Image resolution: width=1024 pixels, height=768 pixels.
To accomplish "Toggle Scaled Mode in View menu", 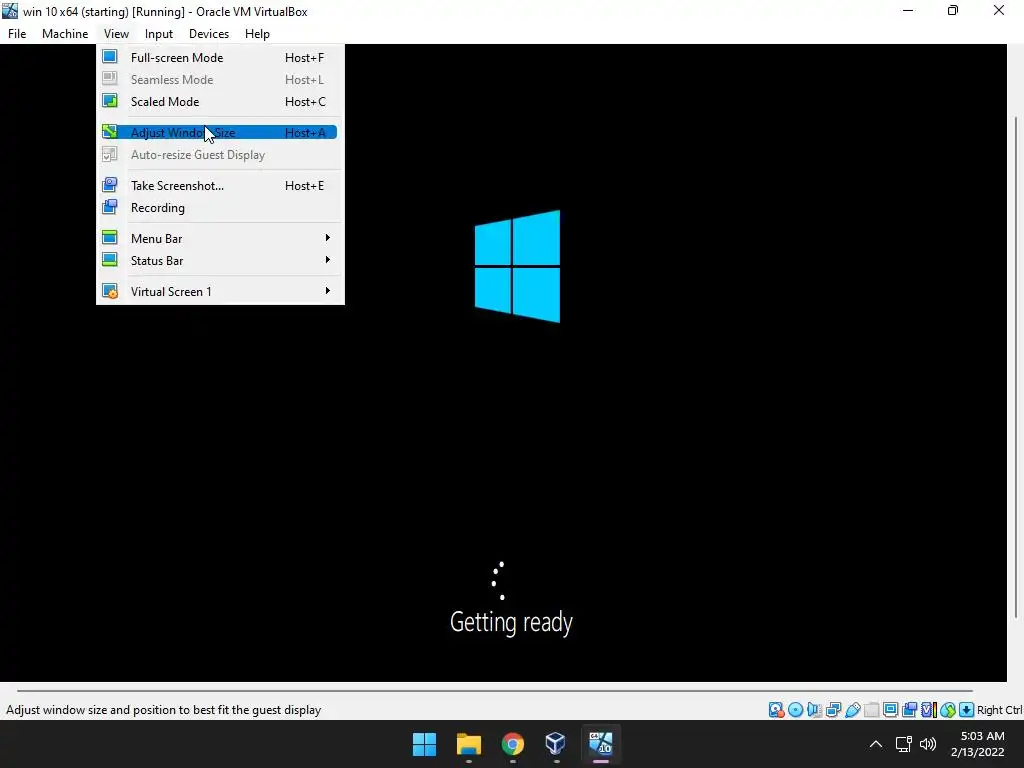I will point(219,101).
